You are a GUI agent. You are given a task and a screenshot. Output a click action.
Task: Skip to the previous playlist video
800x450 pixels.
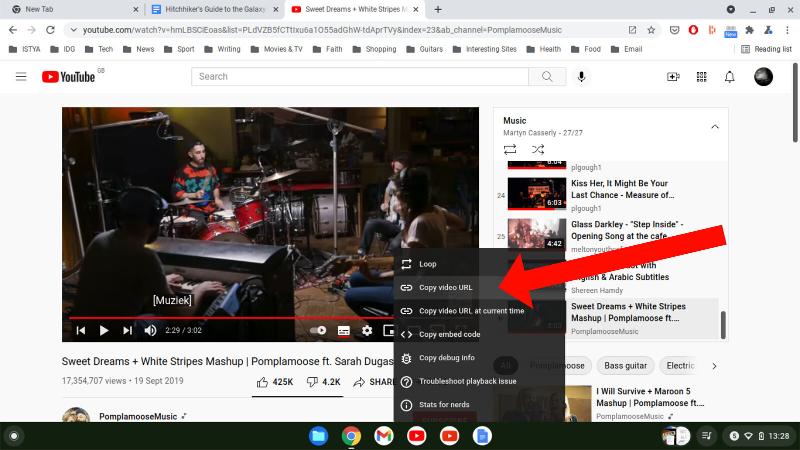point(81,331)
